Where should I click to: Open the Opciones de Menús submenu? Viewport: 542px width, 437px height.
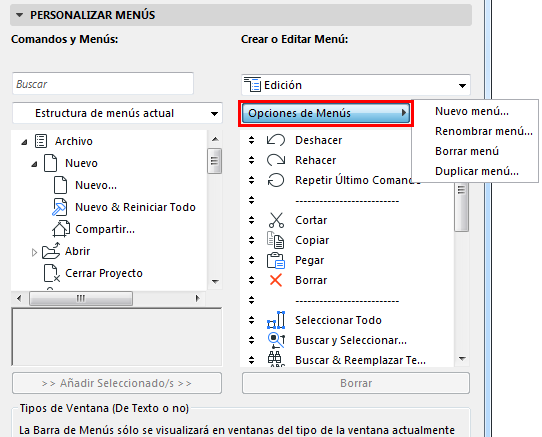point(326,113)
